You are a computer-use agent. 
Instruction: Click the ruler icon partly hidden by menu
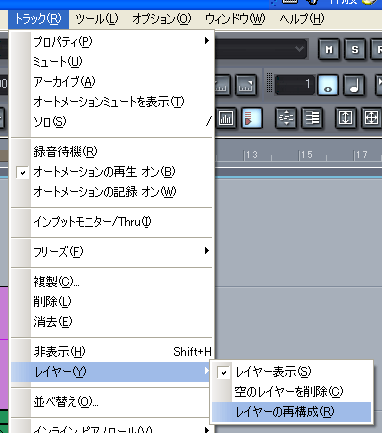tap(222, 85)
